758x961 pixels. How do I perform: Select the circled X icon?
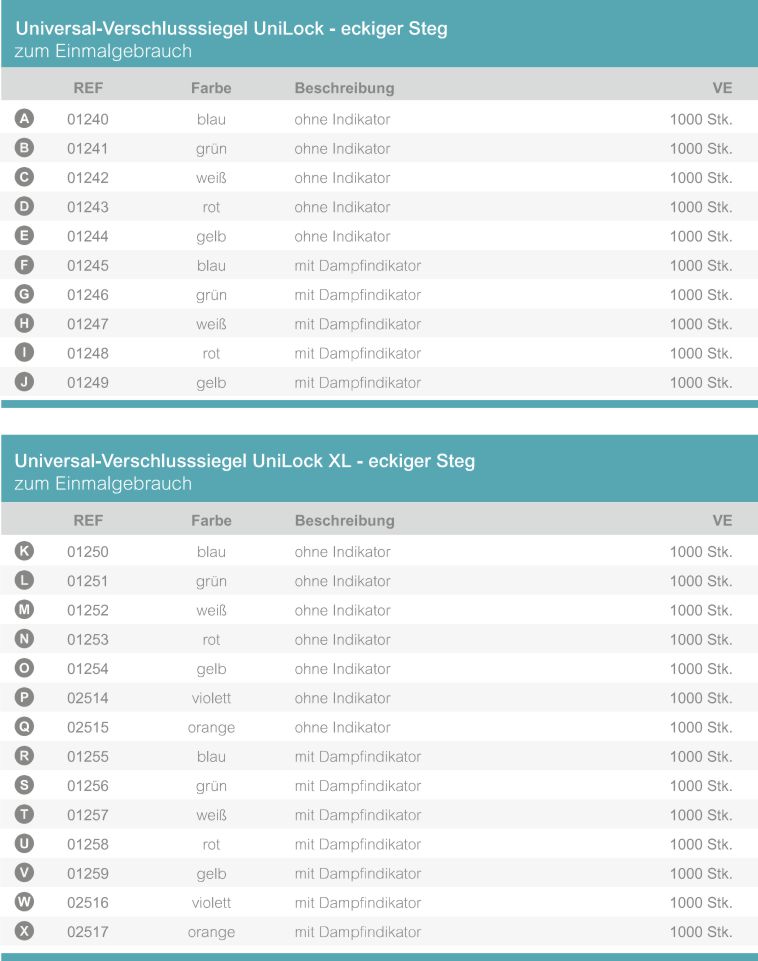pyautogui.click(x=24, y=932)
